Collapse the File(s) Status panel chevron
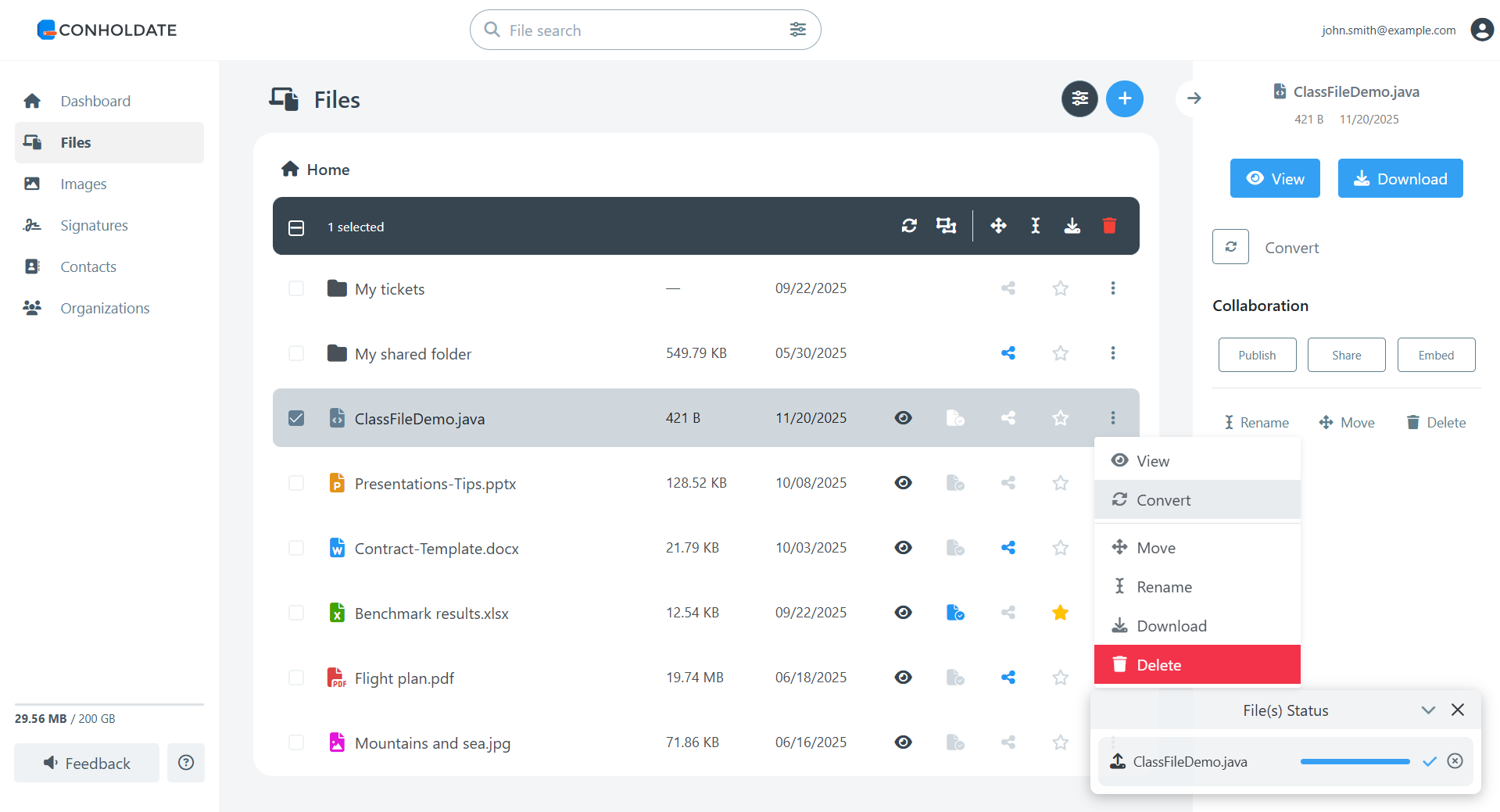The width and height of the screenshot is (1500, 812). point(1428,710)
